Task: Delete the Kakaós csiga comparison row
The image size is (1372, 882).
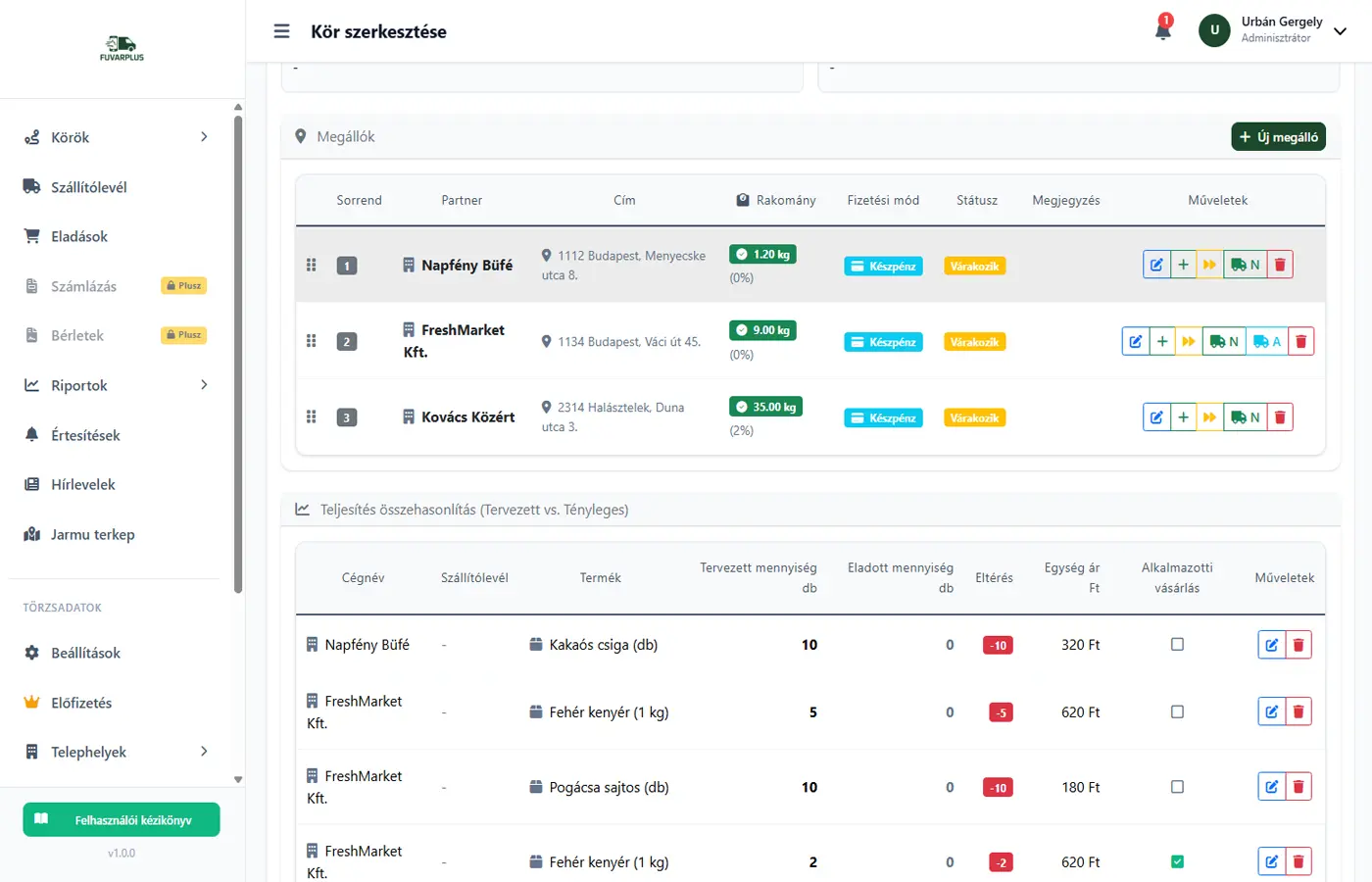Action: coord(1298,645)
